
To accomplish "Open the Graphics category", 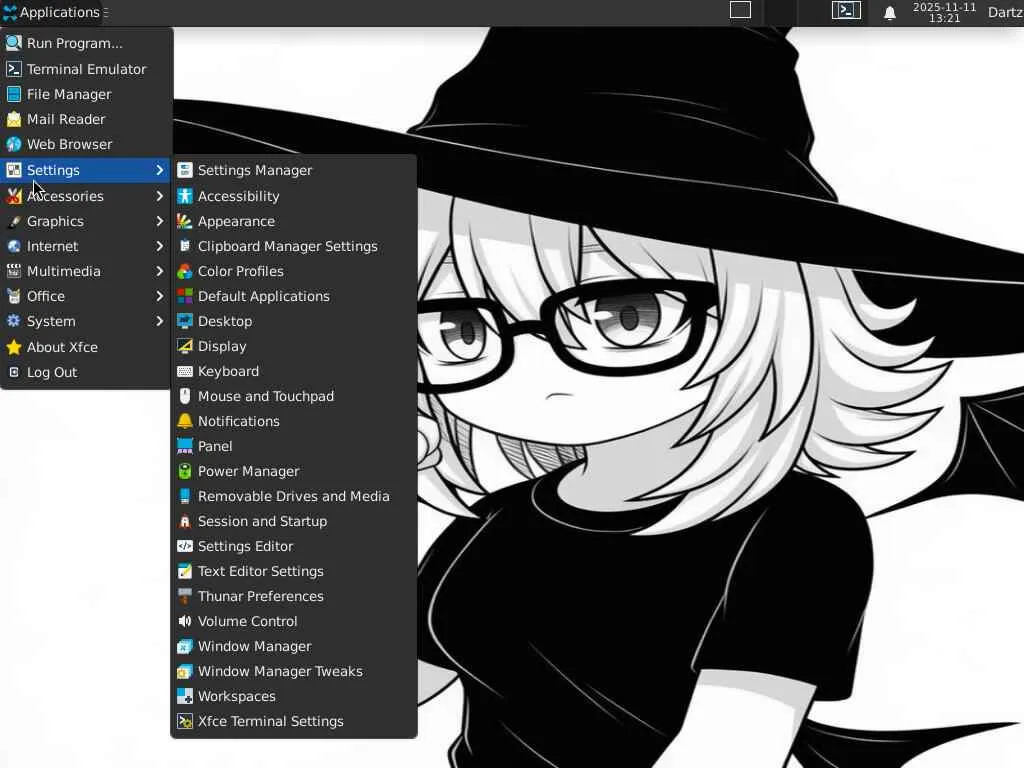I will coord(86,221).
